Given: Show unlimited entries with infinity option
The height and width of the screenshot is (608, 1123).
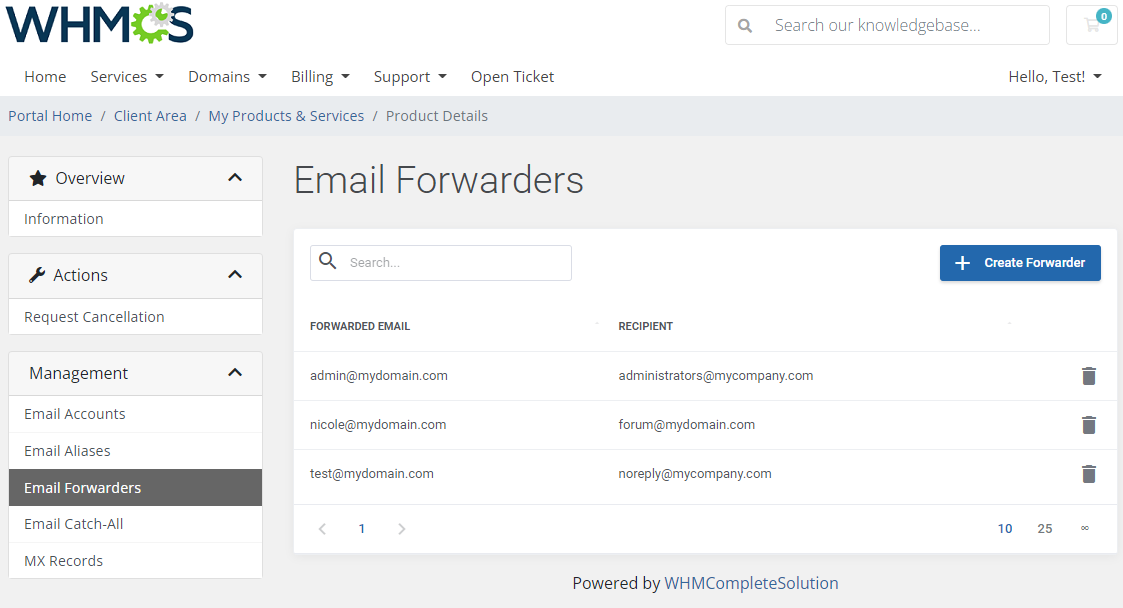Looking at the screenshot, I should pyautogui.click(x=1084, y=528).
